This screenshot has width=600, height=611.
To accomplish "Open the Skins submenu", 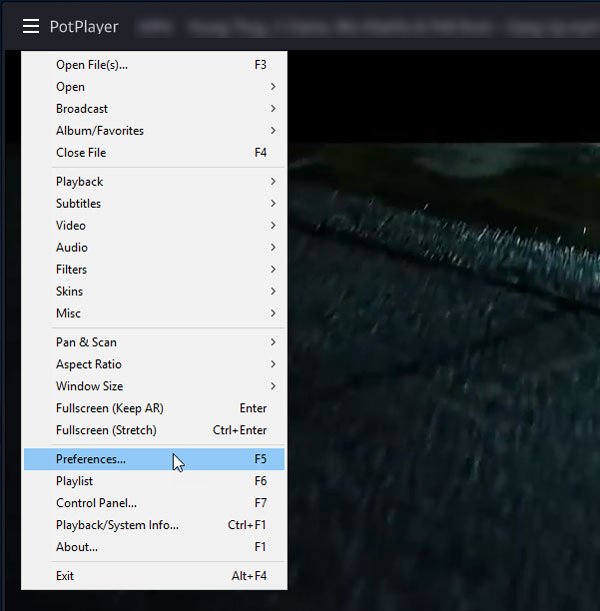I will [x=70, y=292].
